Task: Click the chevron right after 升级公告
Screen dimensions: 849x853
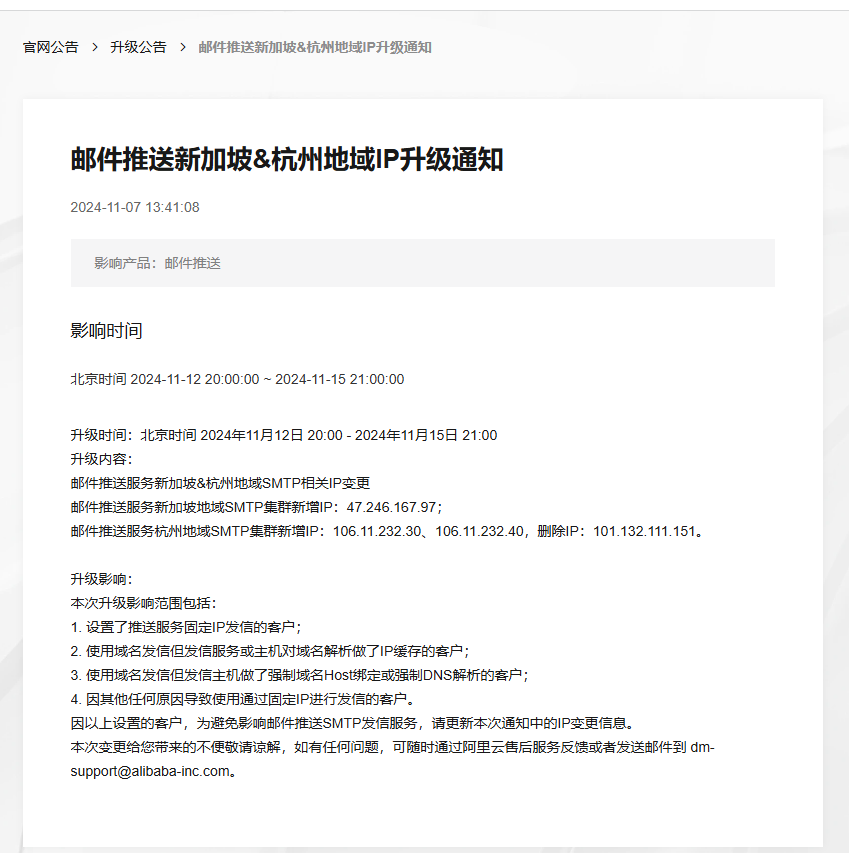Action: pos(182,47)
